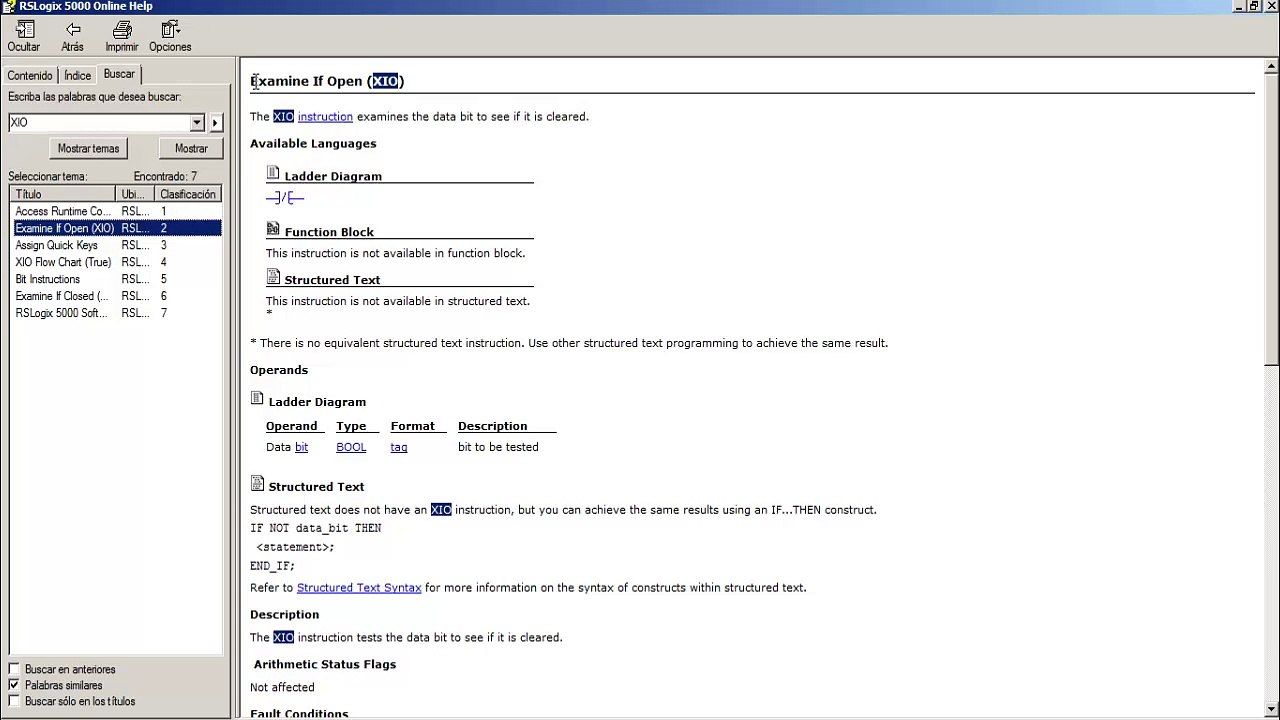
Task: Follow the 'bit' link in the operands table
Action: pyautogui.click(x=301, y=447)
